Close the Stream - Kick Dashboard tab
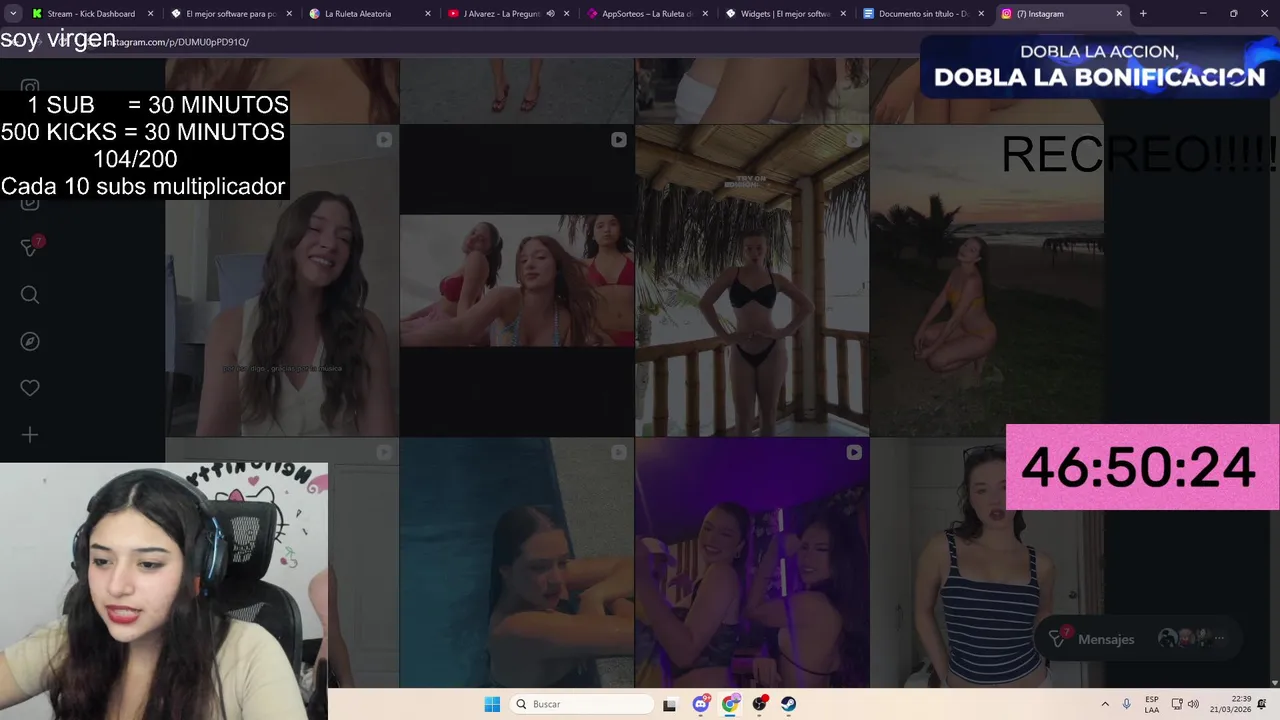Viewport: 1280px width, 720px height. (151, 14)
